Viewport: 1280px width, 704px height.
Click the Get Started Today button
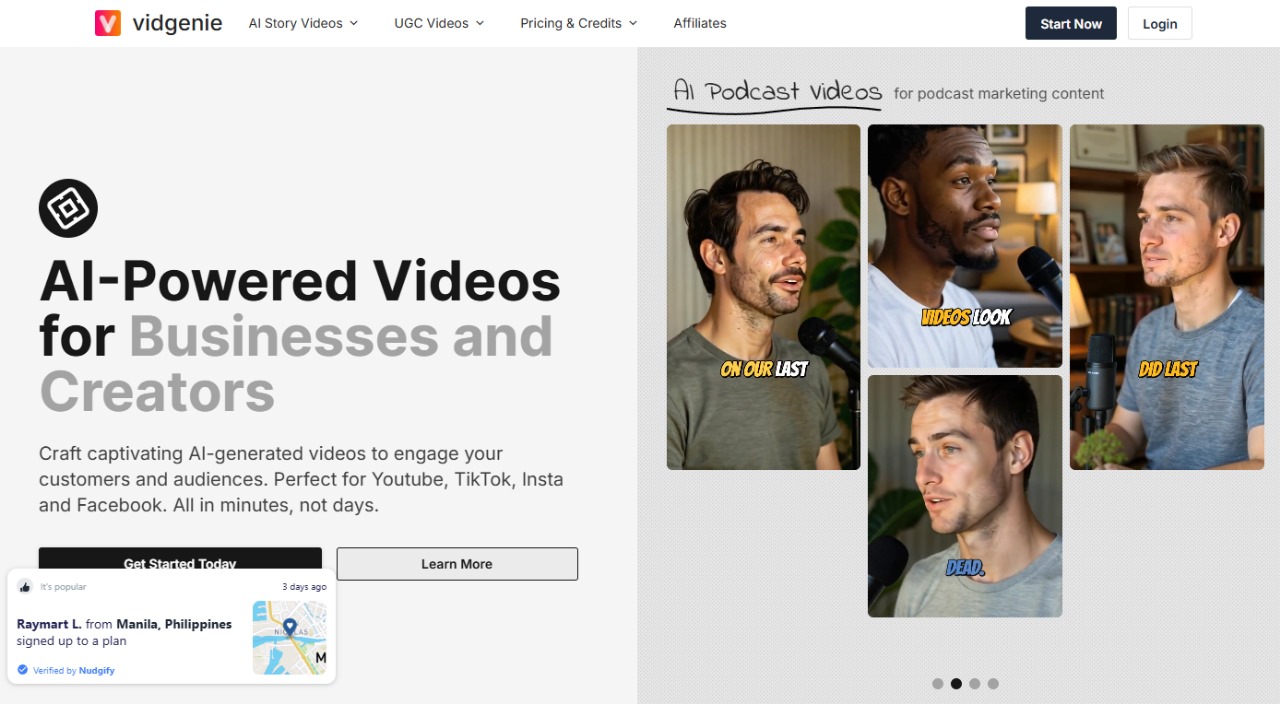[x=180, y=560]
